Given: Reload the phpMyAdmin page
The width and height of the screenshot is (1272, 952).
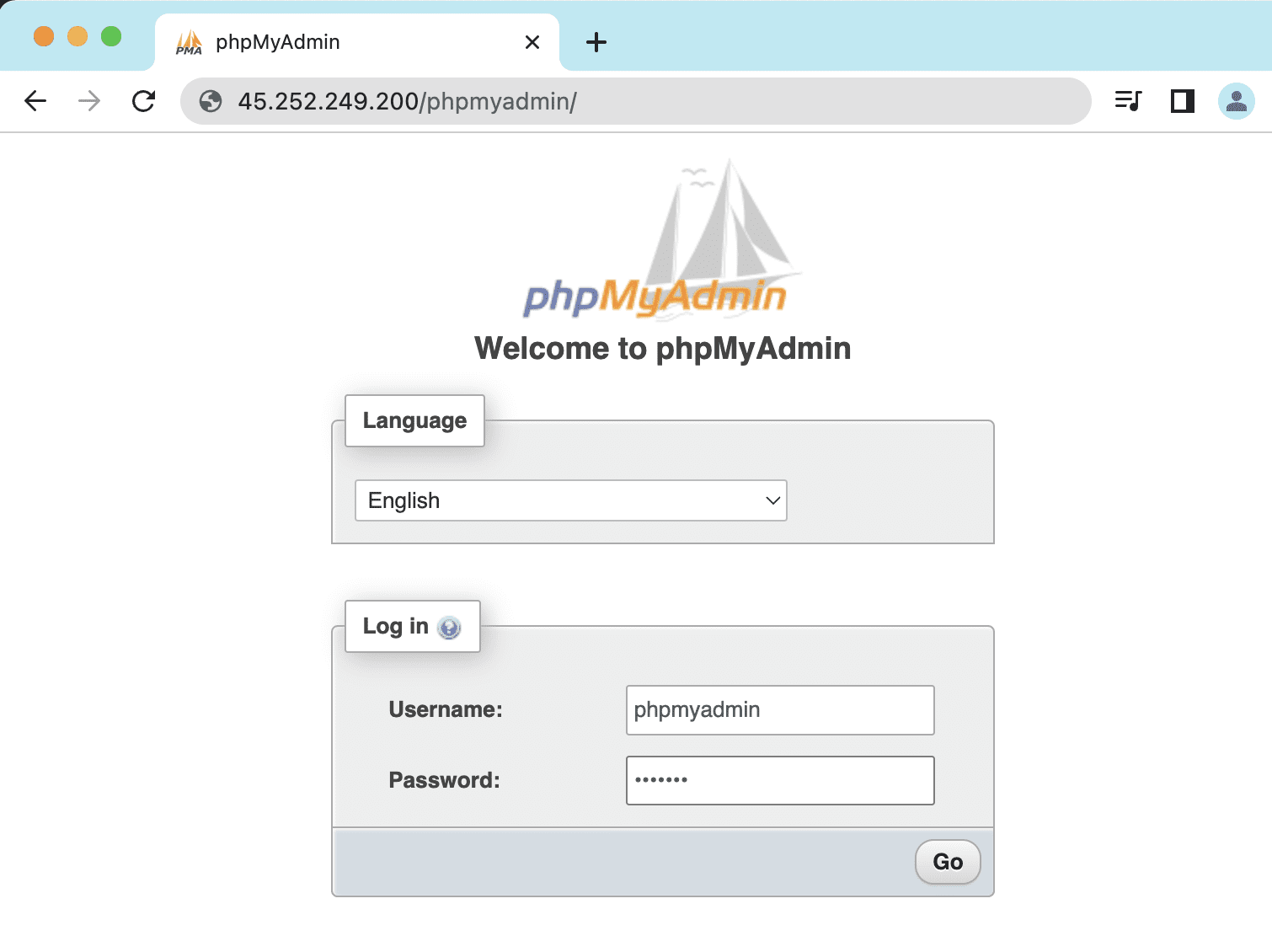Looking at the screenshot, I should pyautogui.click(x=144, y=101).
